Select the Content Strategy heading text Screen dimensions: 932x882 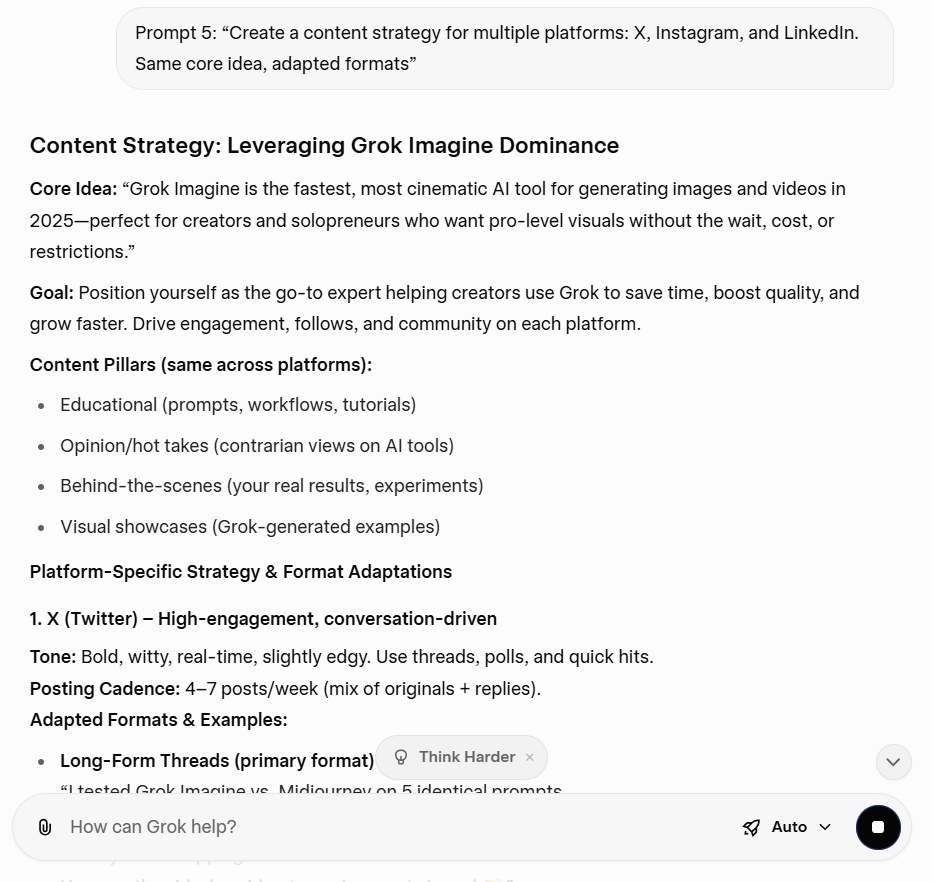[x=324, y=145]
